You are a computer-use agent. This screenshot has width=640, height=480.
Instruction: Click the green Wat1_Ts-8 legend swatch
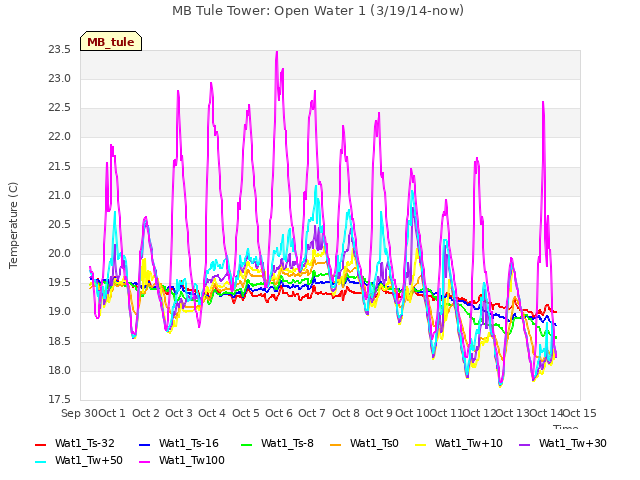click(247, 444)
